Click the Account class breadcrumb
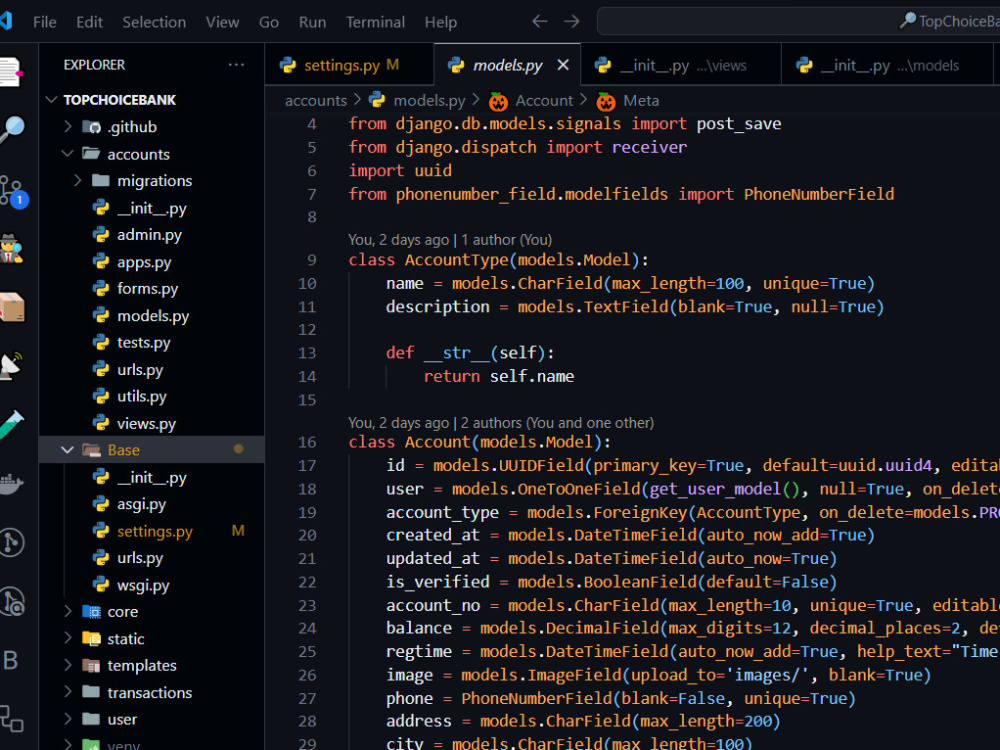Image resolution: width=1000 pixels, height=750 pixels. coord(532,101)
